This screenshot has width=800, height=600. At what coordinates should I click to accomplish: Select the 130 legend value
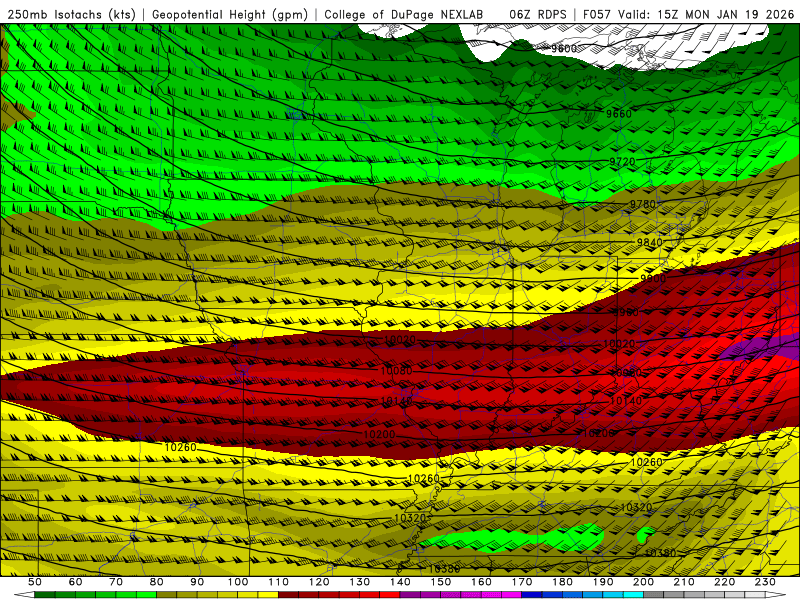coord(360,582)
